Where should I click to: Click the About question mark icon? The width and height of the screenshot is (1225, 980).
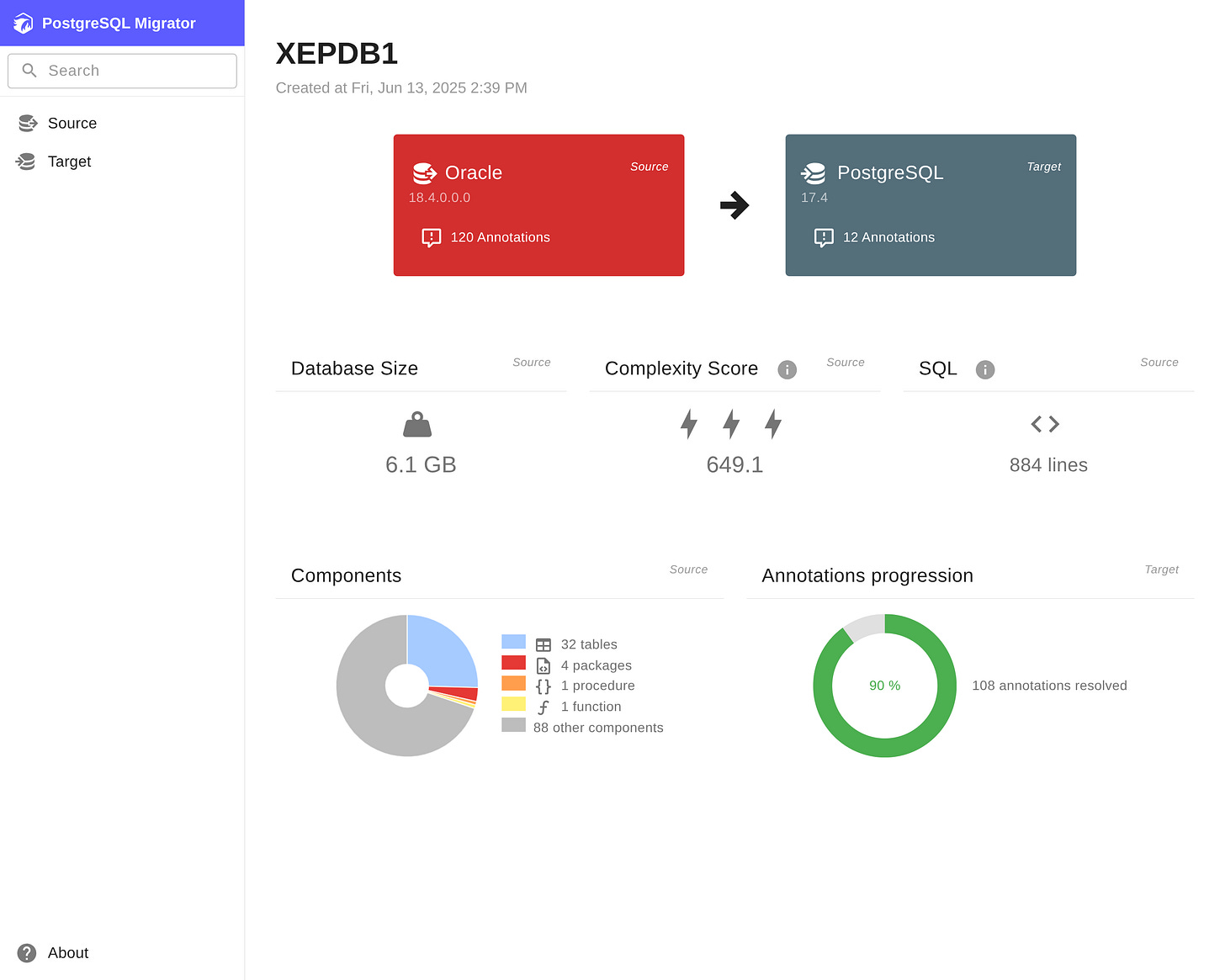(27, 953)
